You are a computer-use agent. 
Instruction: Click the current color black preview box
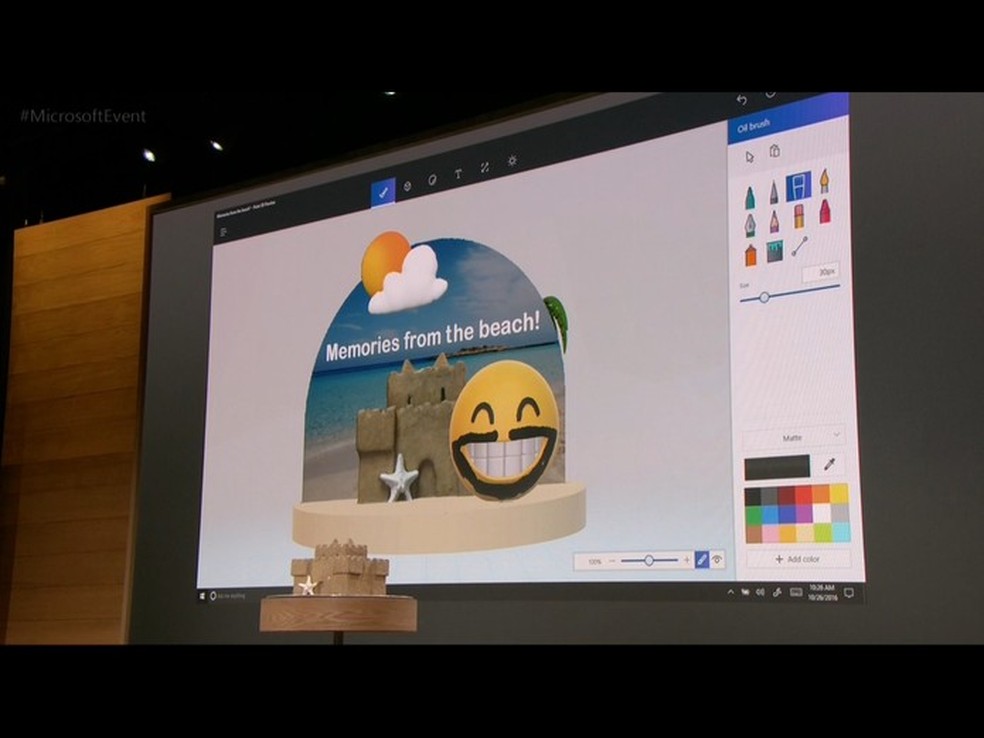(x=777, y=468)
